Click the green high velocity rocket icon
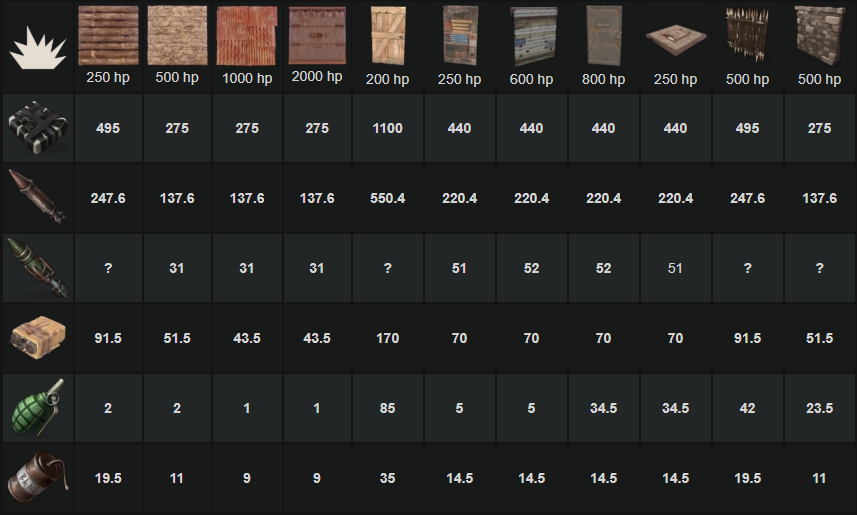 [x=38, y=268]
